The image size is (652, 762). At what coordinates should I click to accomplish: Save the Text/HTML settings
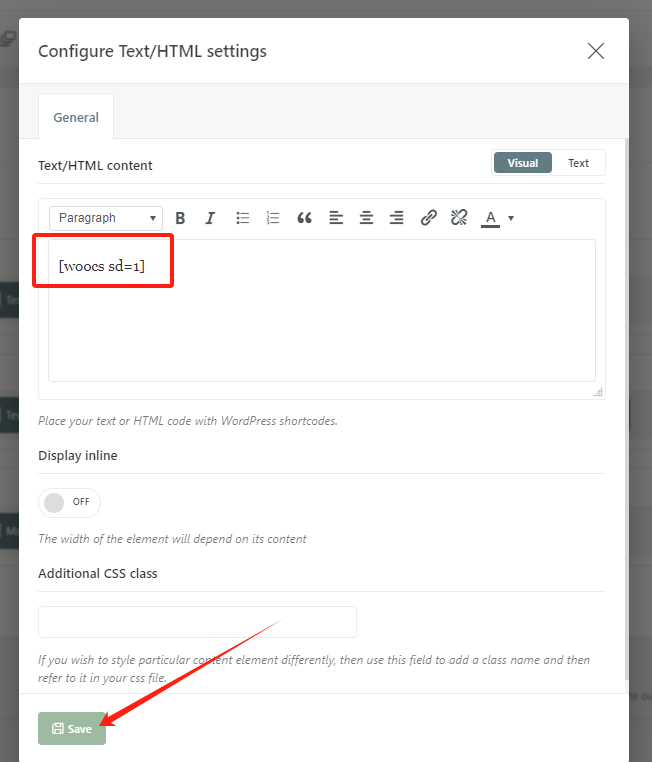(x=72, y=728)
